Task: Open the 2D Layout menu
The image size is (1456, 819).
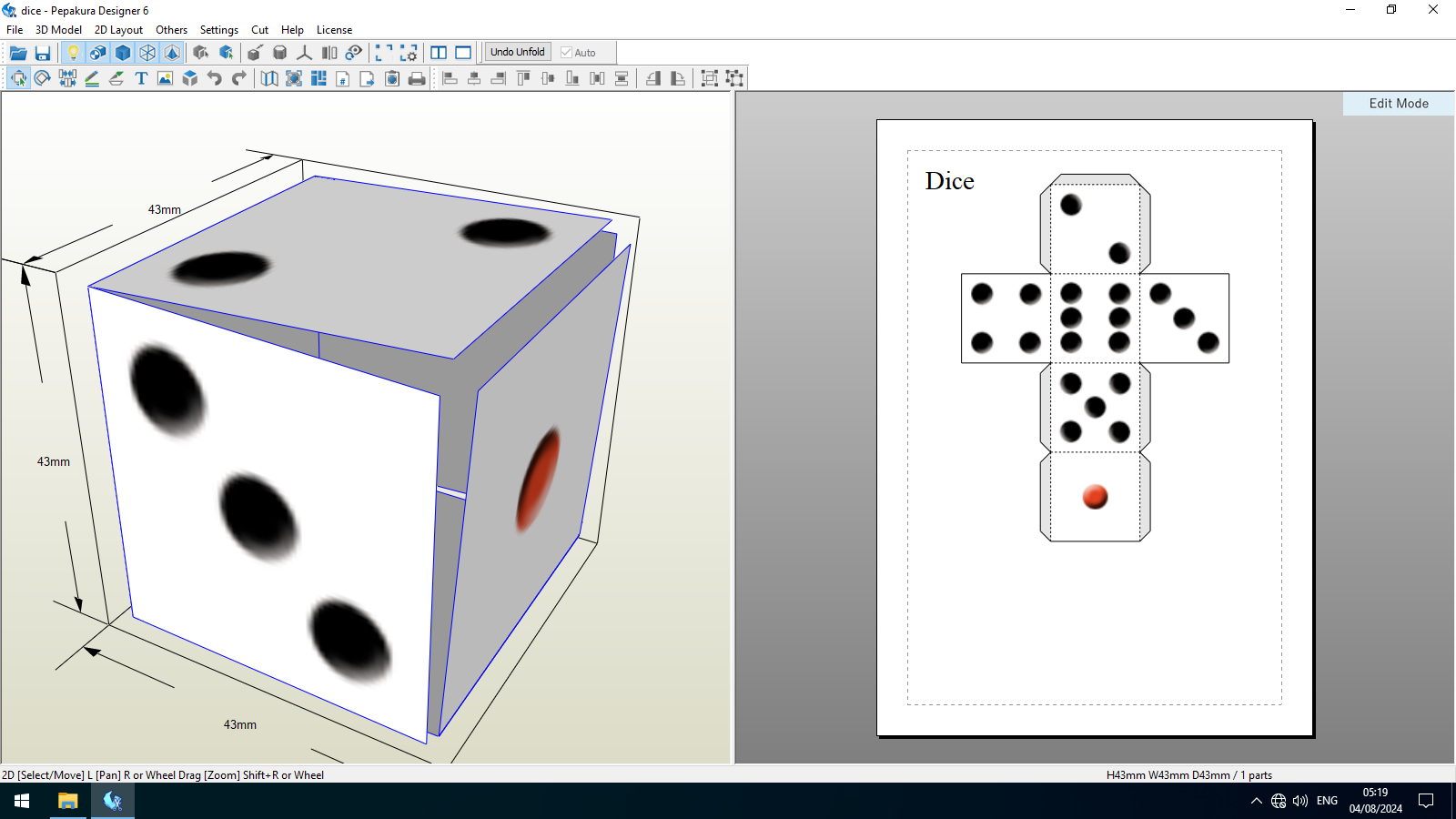Action: [x=118, y=30]
